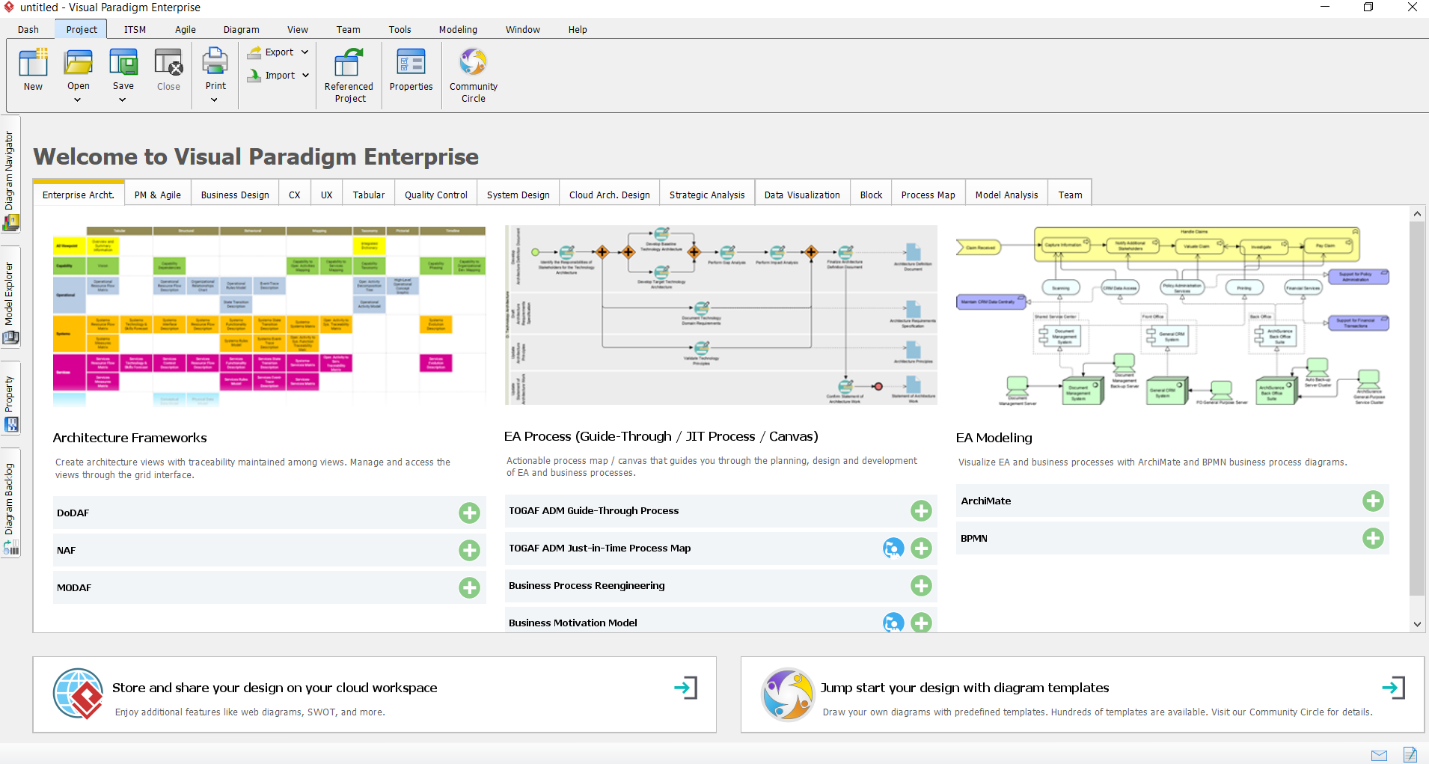Click diagram templates arrow icon
Screen dimensions: 1429x764
point(1394,688)
